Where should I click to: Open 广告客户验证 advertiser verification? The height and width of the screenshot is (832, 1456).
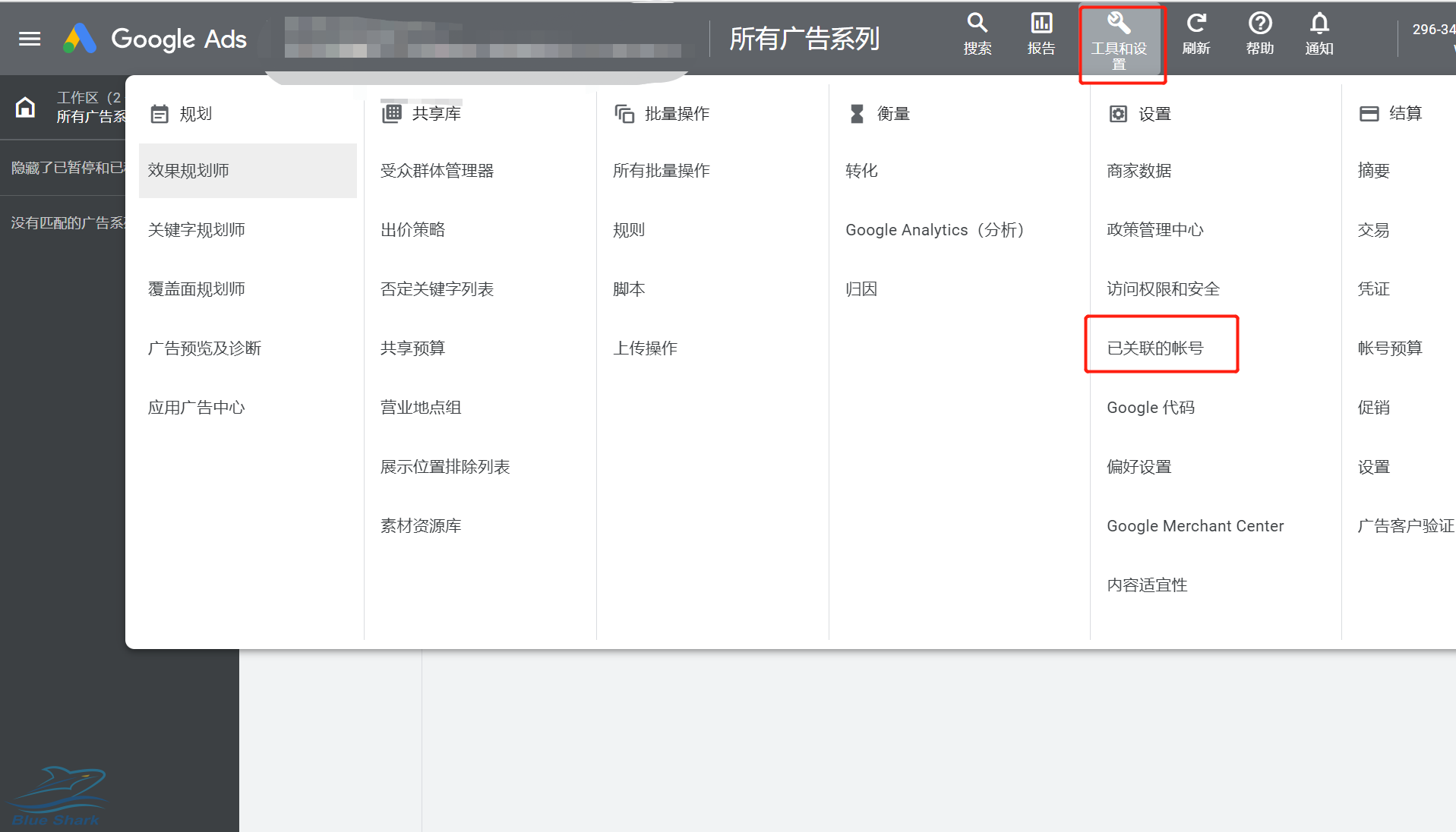pyautogui.click(x=1405, y=526)
